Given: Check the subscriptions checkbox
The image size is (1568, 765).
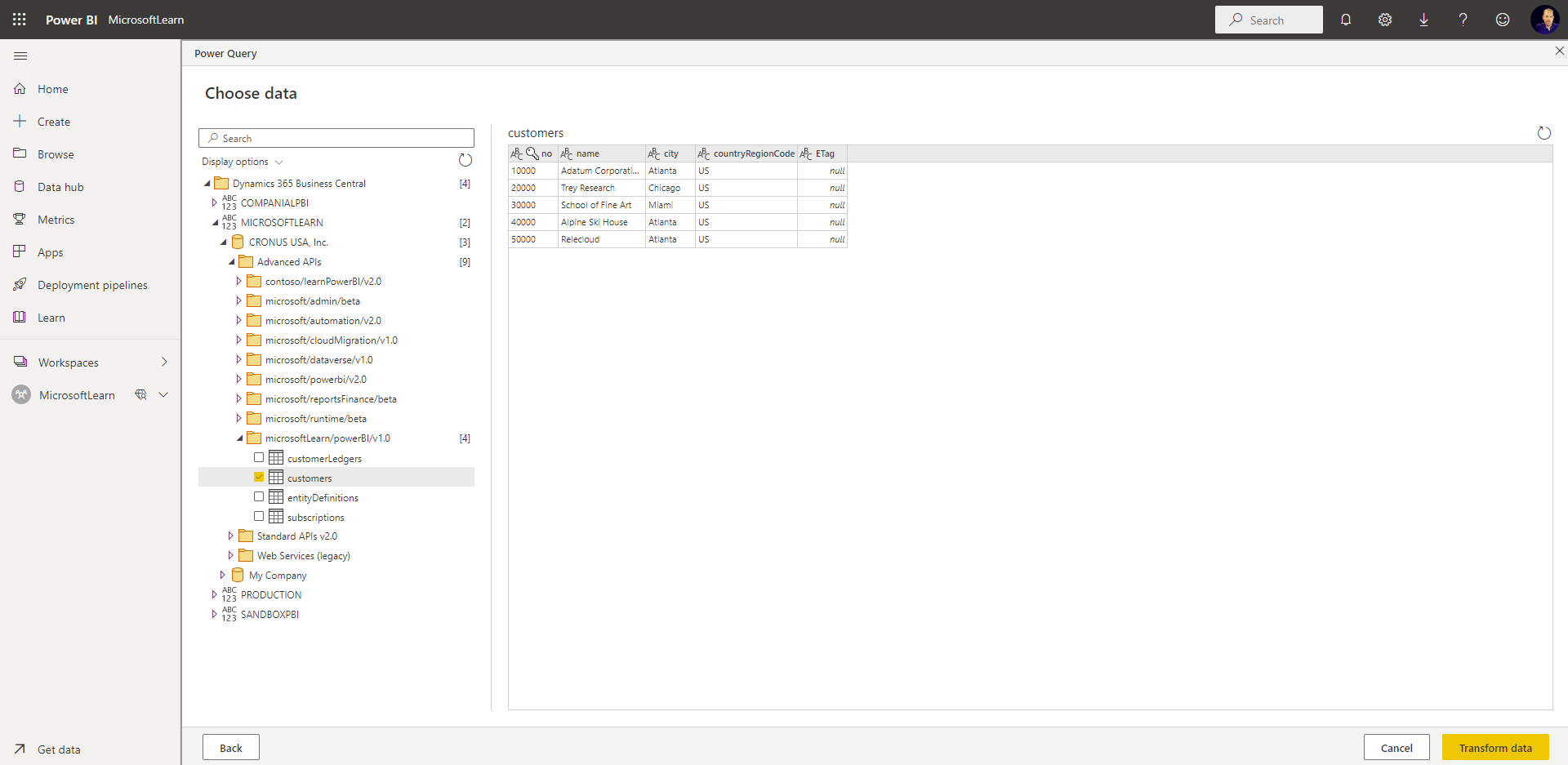Looking at the screenshot, I should tap(259, 516).
